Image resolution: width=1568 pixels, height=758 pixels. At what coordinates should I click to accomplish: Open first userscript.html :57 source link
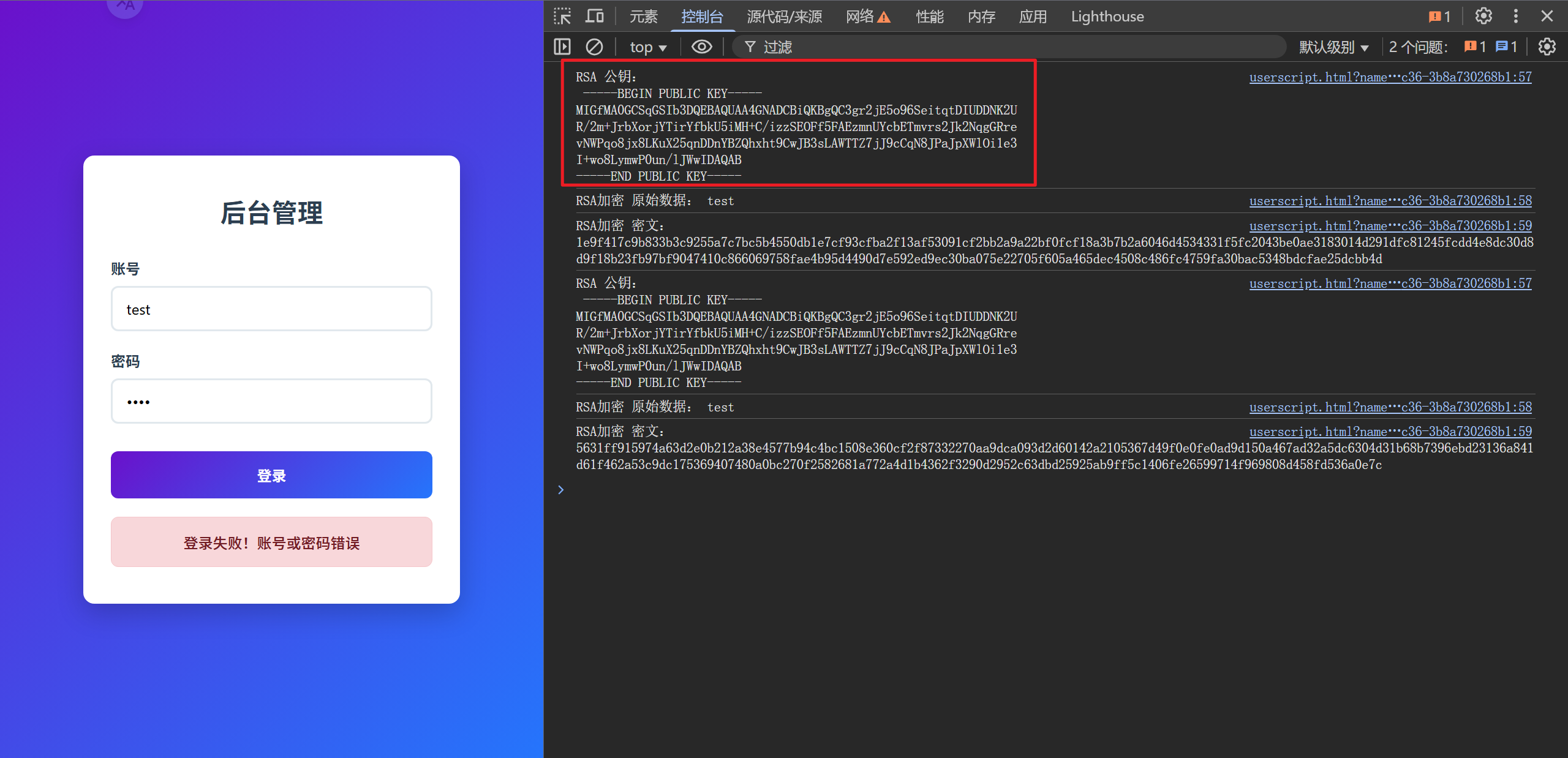click(x=1390, y=77)
